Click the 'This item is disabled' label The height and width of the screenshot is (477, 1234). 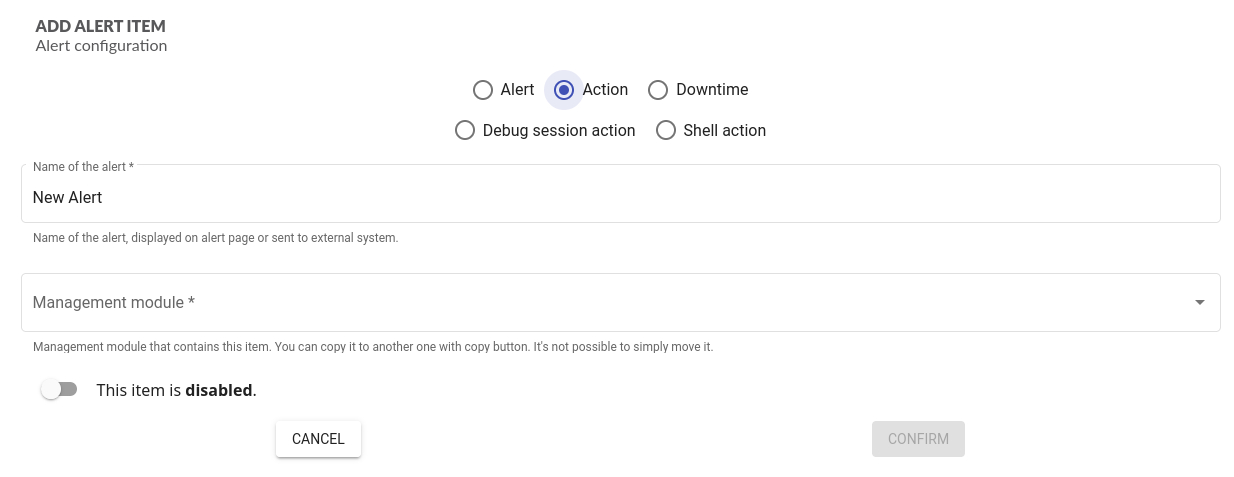(x=176, y=391)
